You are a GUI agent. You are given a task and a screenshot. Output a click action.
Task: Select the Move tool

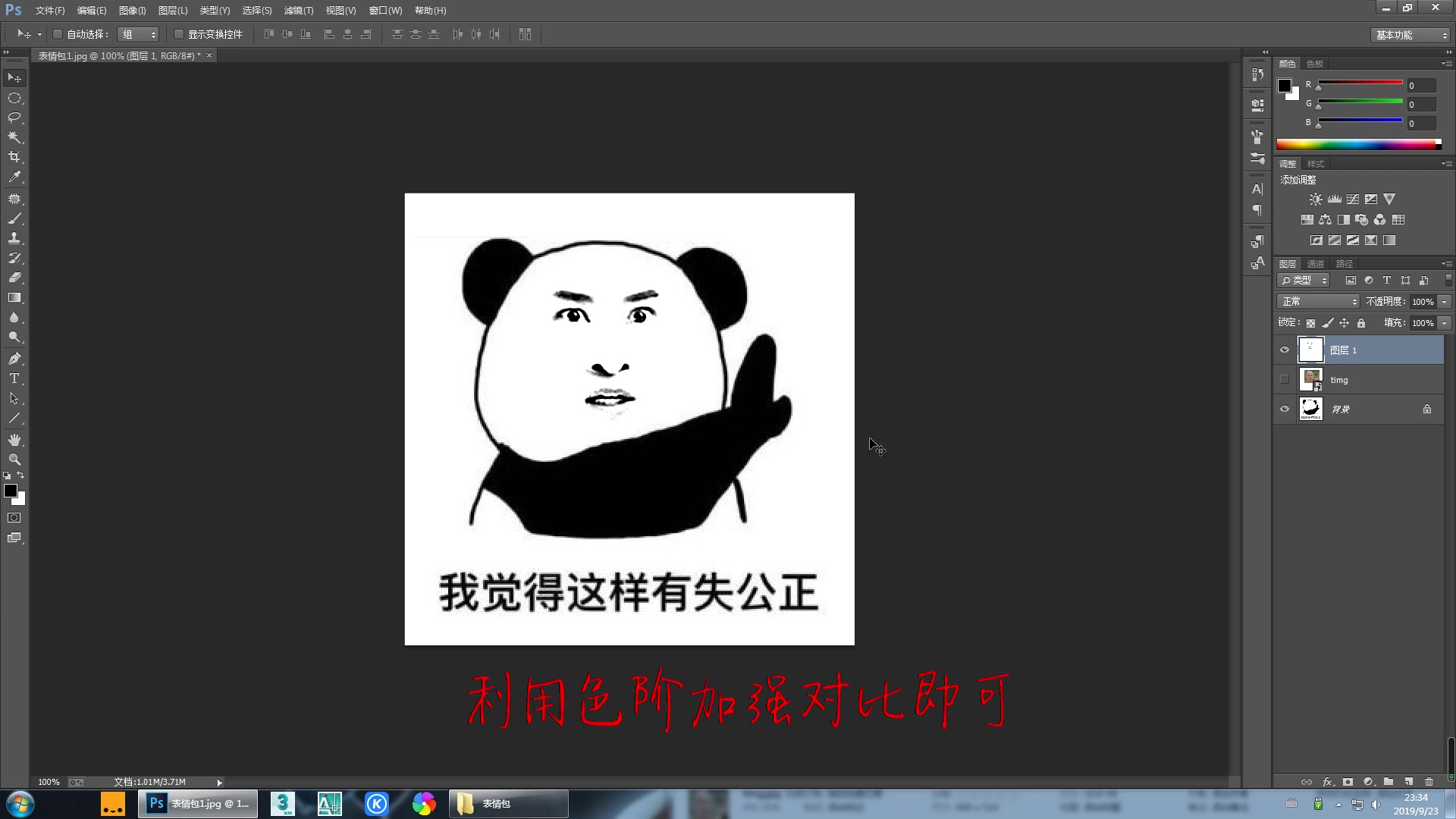click(14, 78)
